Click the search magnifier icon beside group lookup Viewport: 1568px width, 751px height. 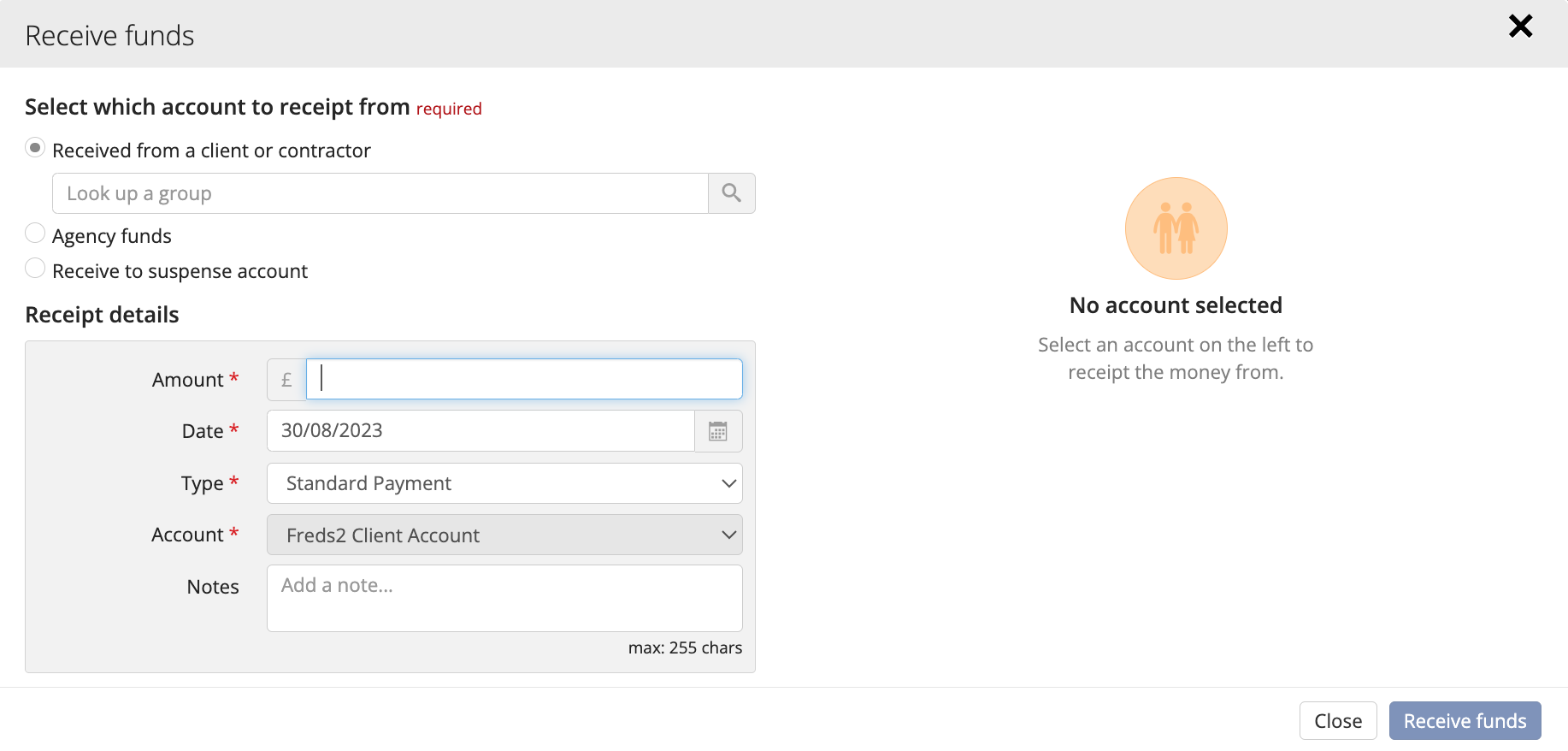click(x=731, y=193)
